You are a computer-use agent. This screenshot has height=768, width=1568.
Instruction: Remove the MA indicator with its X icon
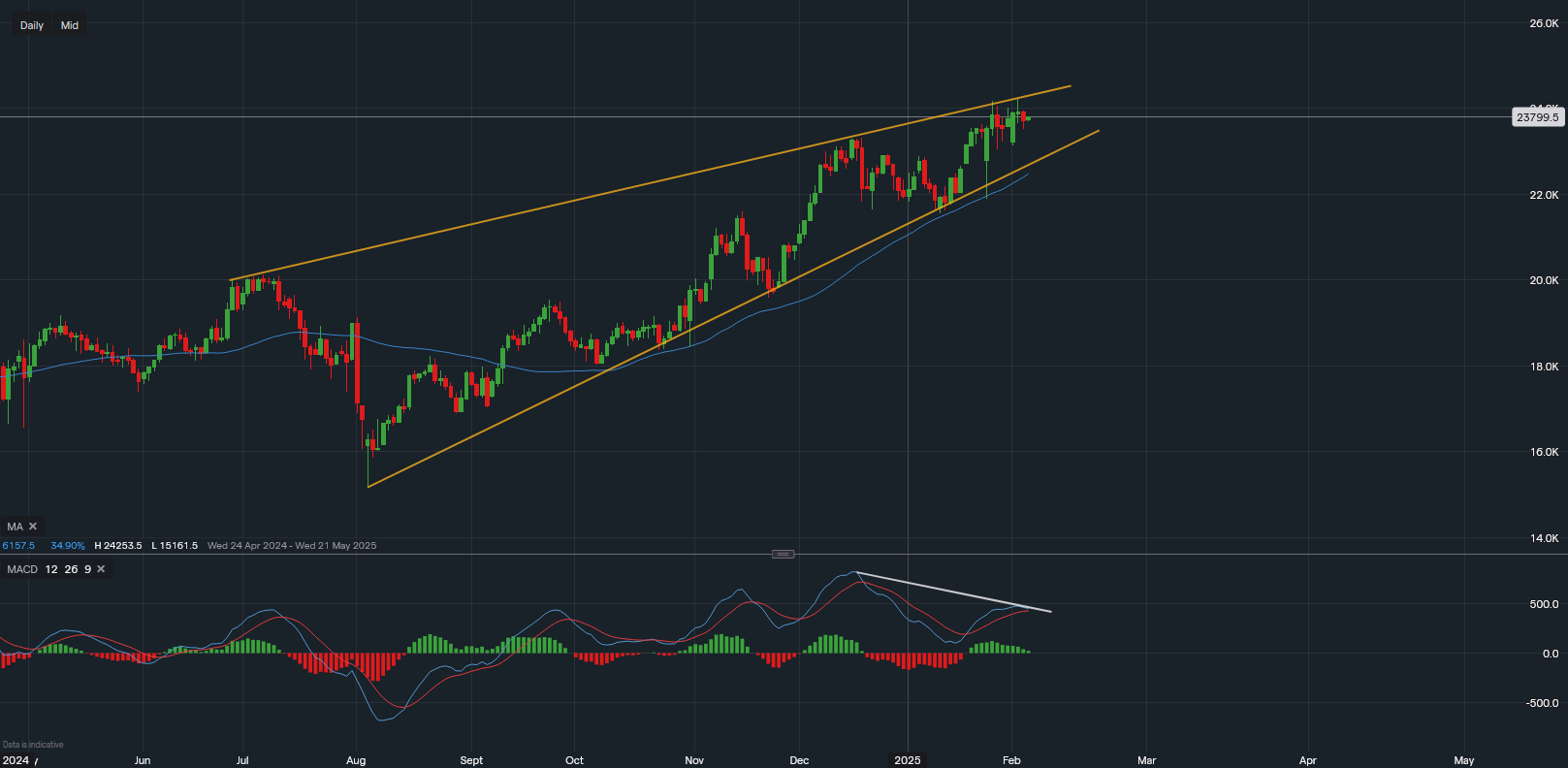[x=33, y=527]
